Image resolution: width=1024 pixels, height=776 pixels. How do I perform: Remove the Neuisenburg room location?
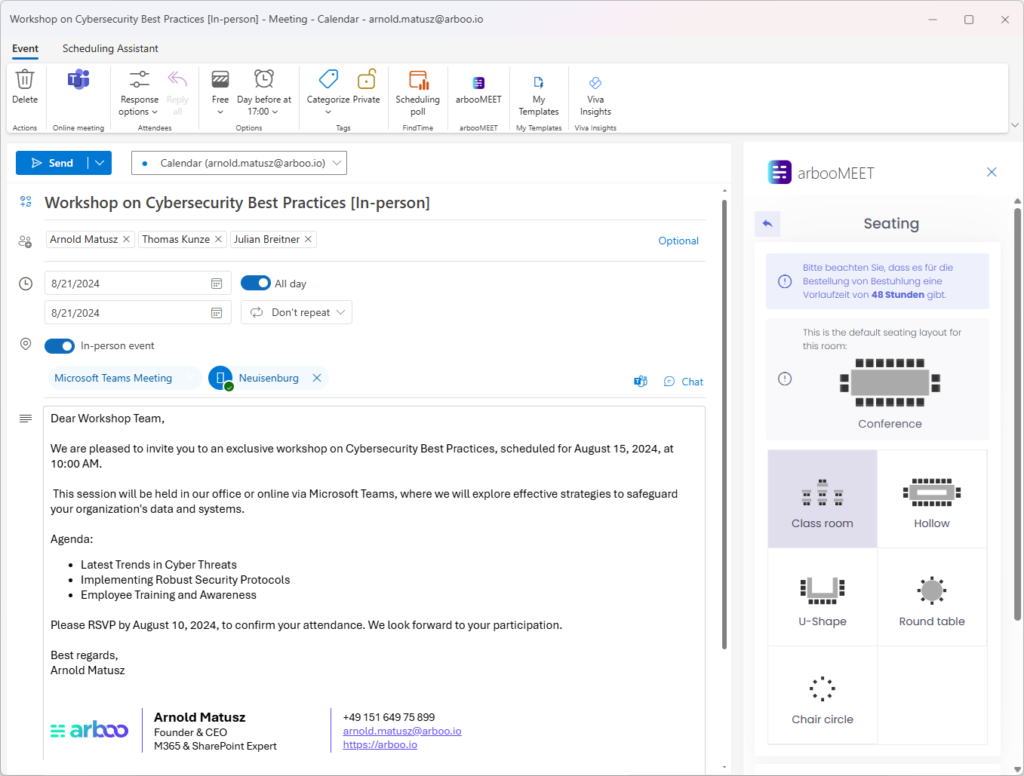pyautogui.click(x=317, y=378)
